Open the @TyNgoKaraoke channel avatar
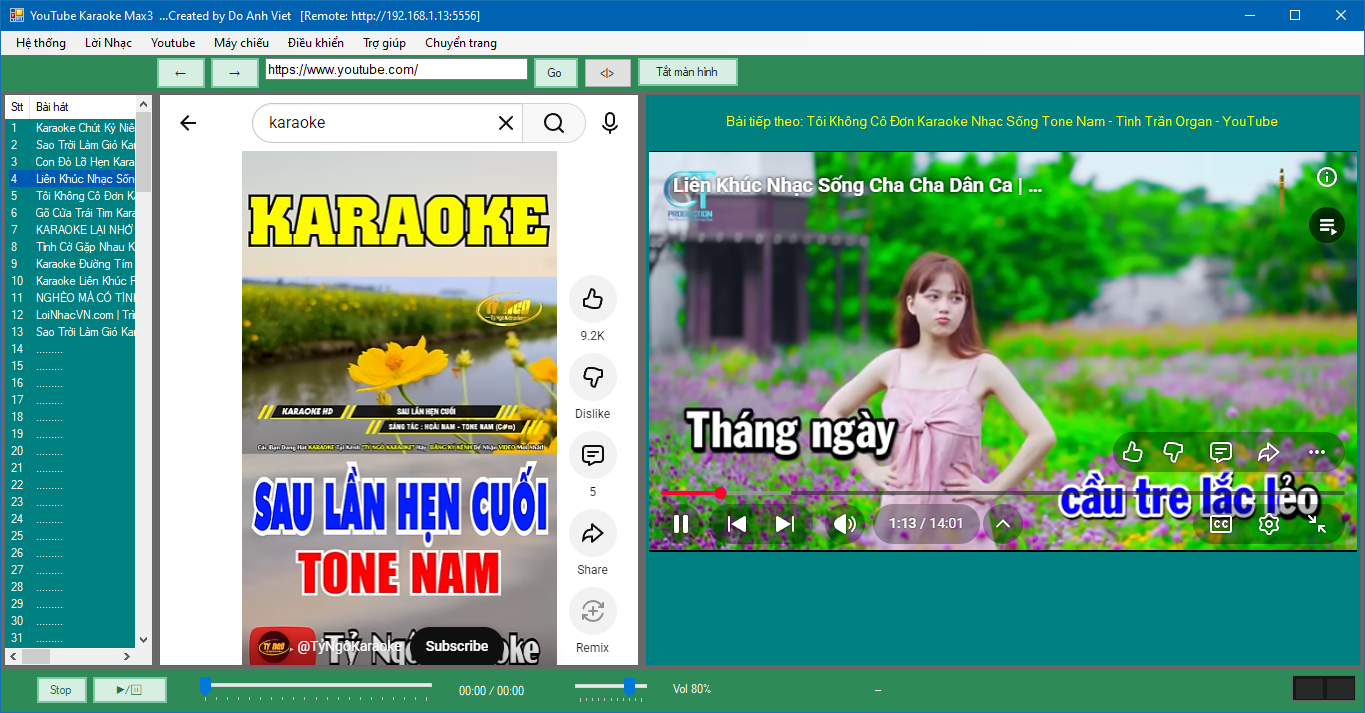This screenshot has width=1365, height=713. [x=274, y=647]
